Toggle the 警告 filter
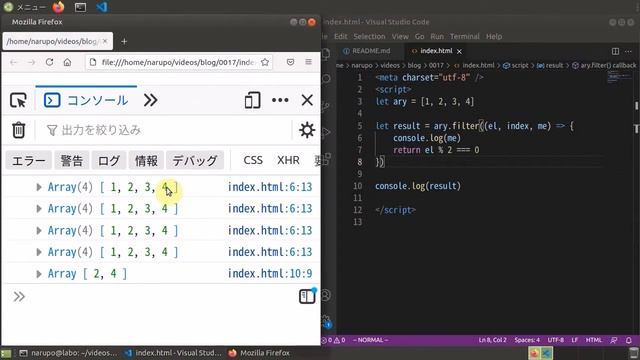This screenshot has width=640, height=360. coord(72,160)
